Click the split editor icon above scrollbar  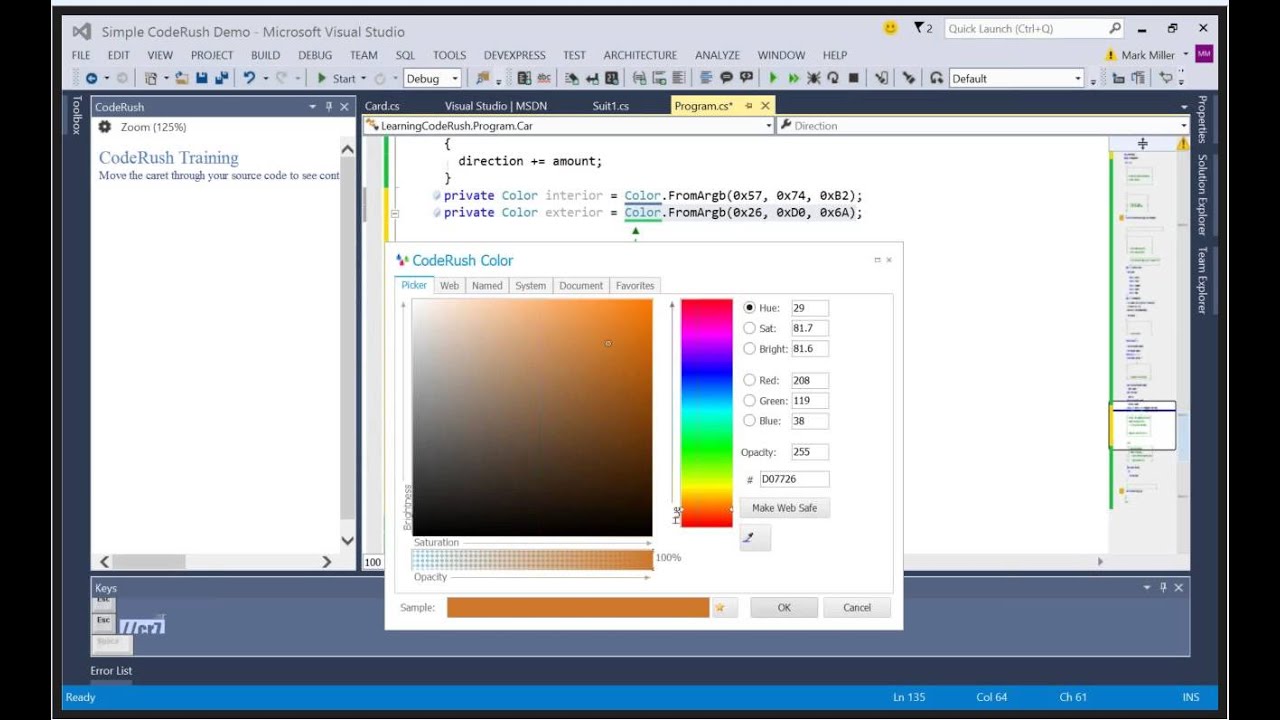click(1142, 143)
